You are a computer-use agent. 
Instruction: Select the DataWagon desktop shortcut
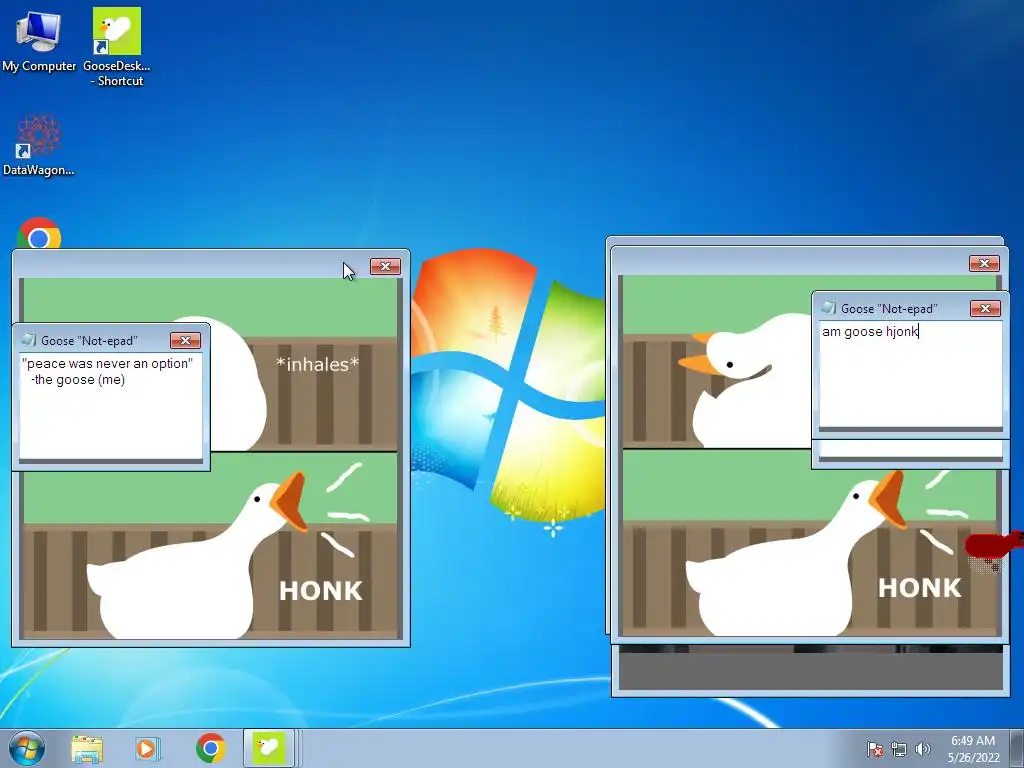pyautogui.click(x=39, y=145)
